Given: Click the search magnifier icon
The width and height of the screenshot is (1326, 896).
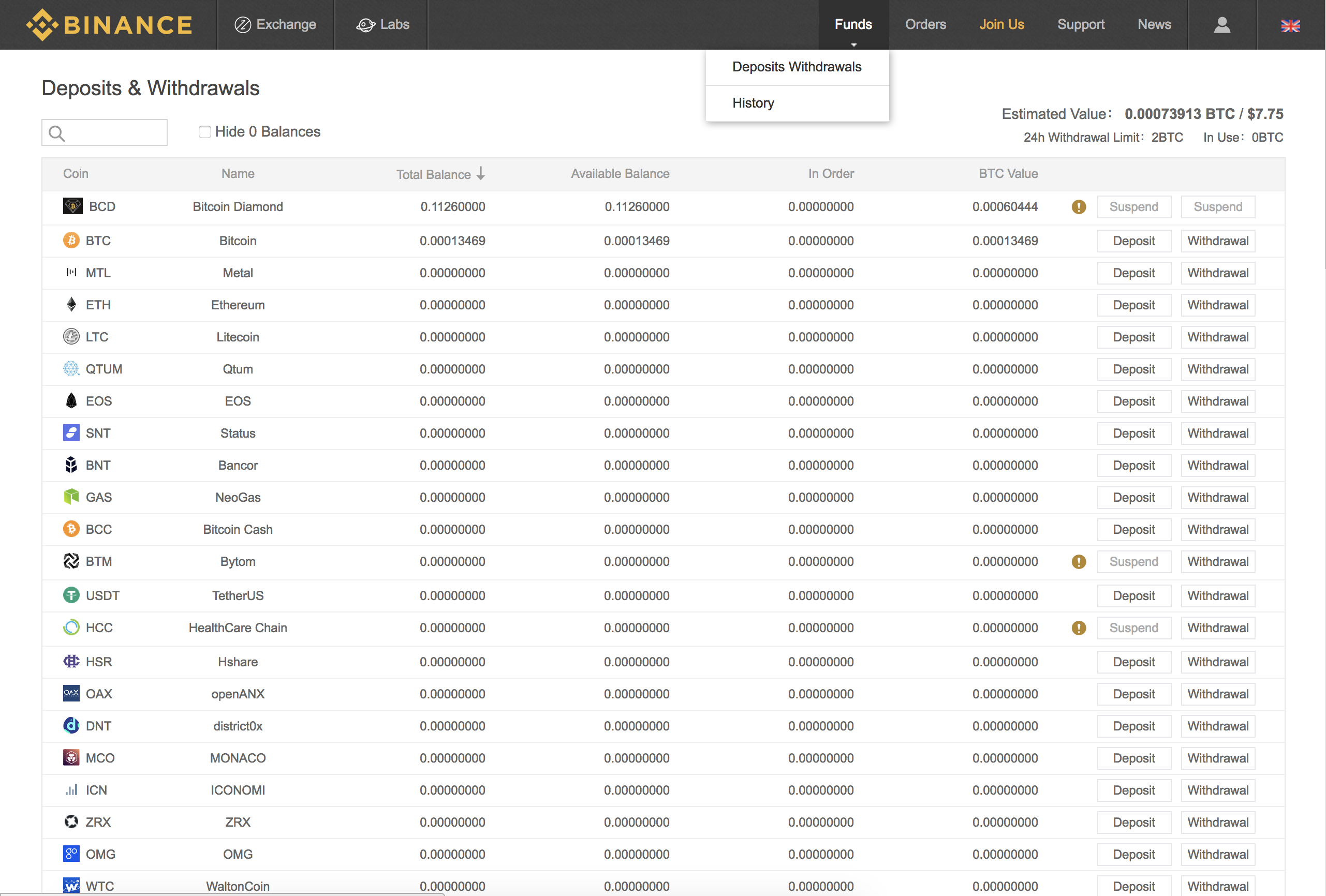Looking at the screenshot, I should [x=57, y=133].
